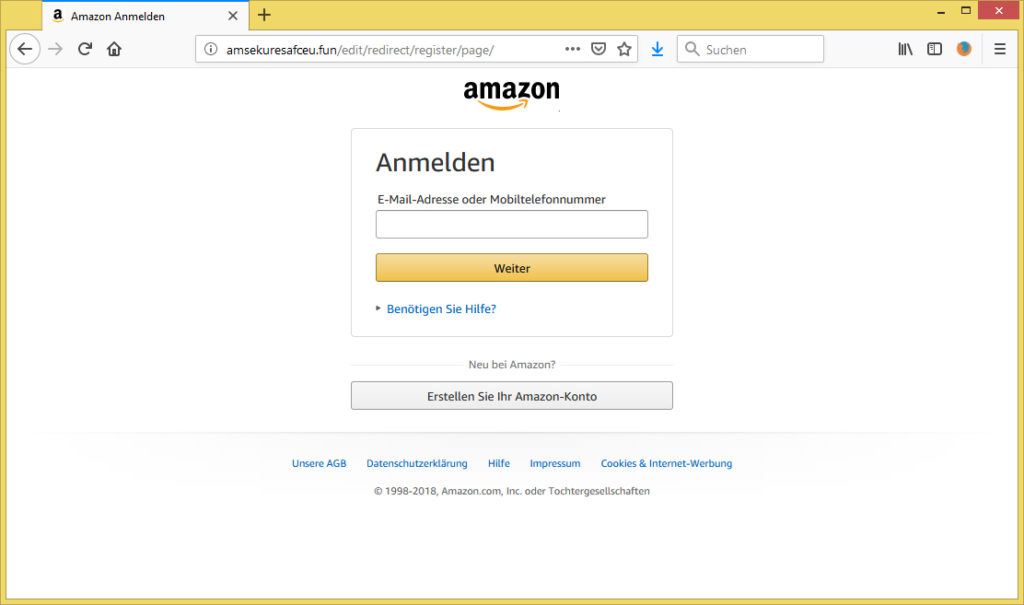Screen dimensions: 1024x605
Task: Go back to the previous page
Action: pos(25,49)
